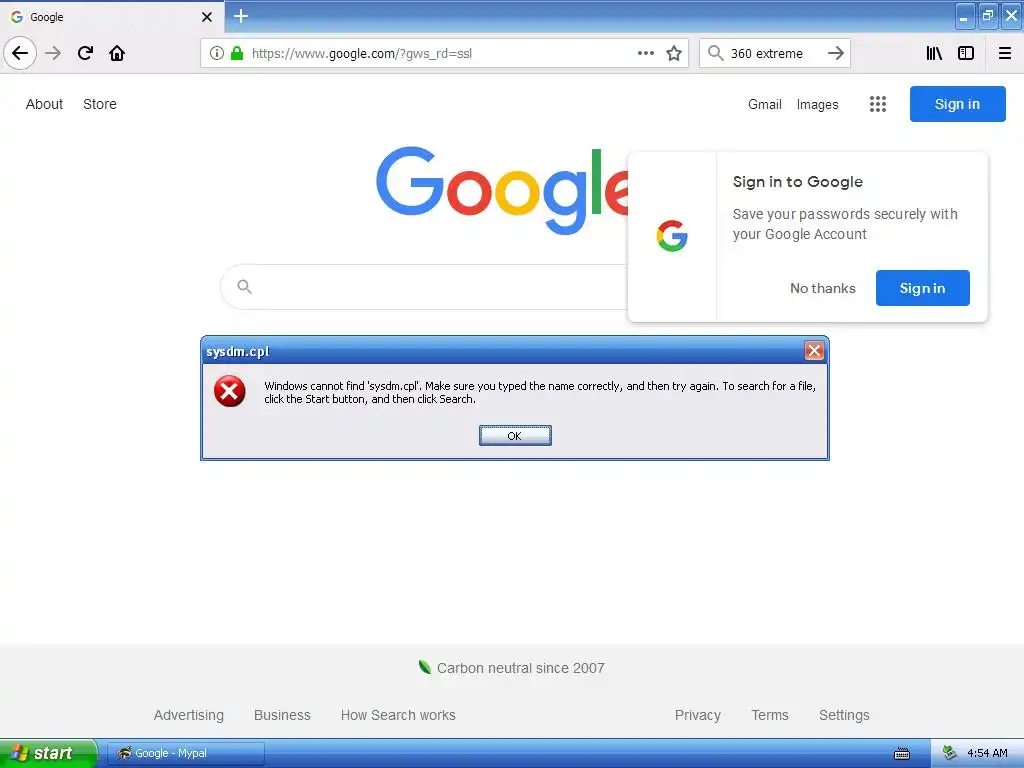
Task: Go back to the previous page
Action: coord(20,53)
